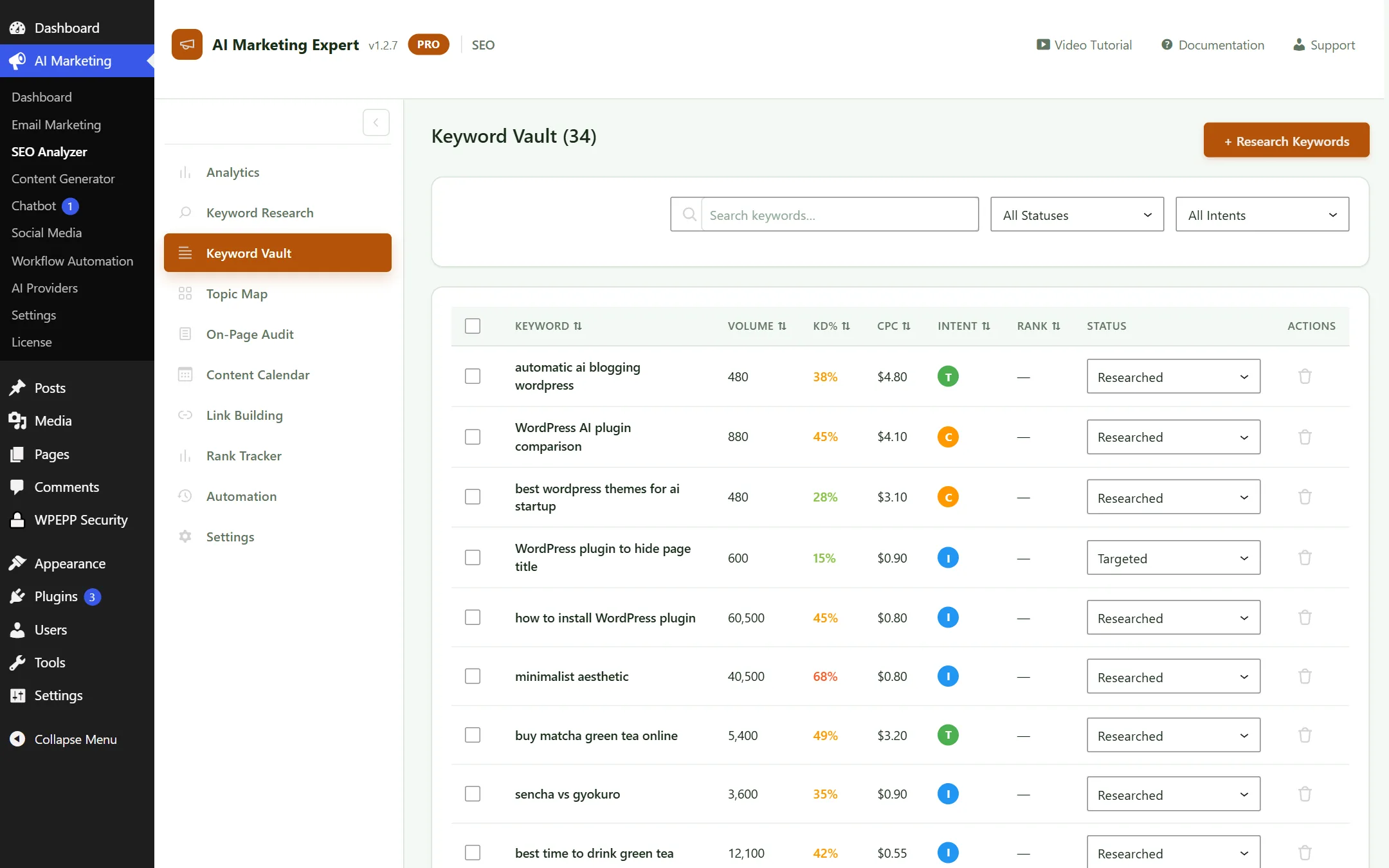This screenshot has height=868, width=1389.
Task: Open the Topic Map section
Action: click(x=278, y=294)
